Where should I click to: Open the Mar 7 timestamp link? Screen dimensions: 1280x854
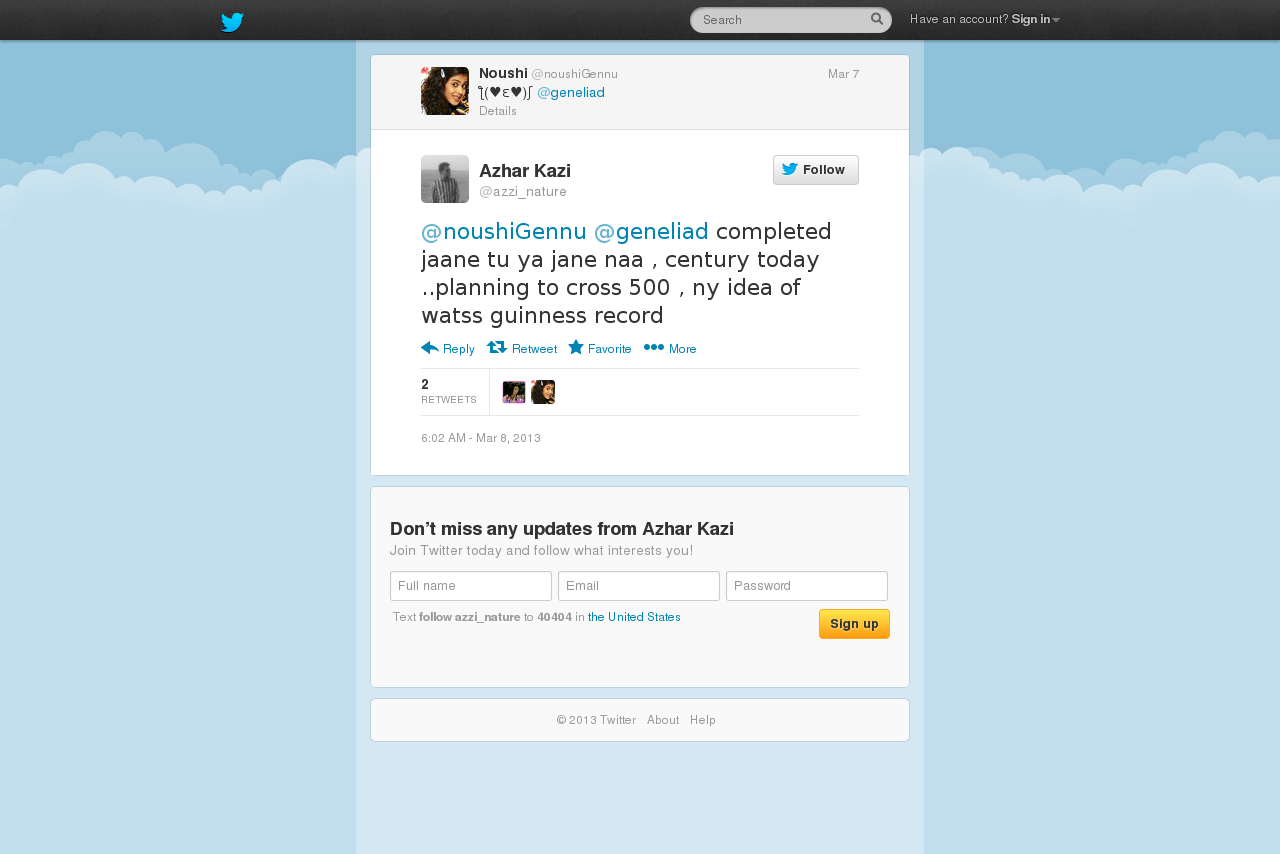(x=843, y=74)
